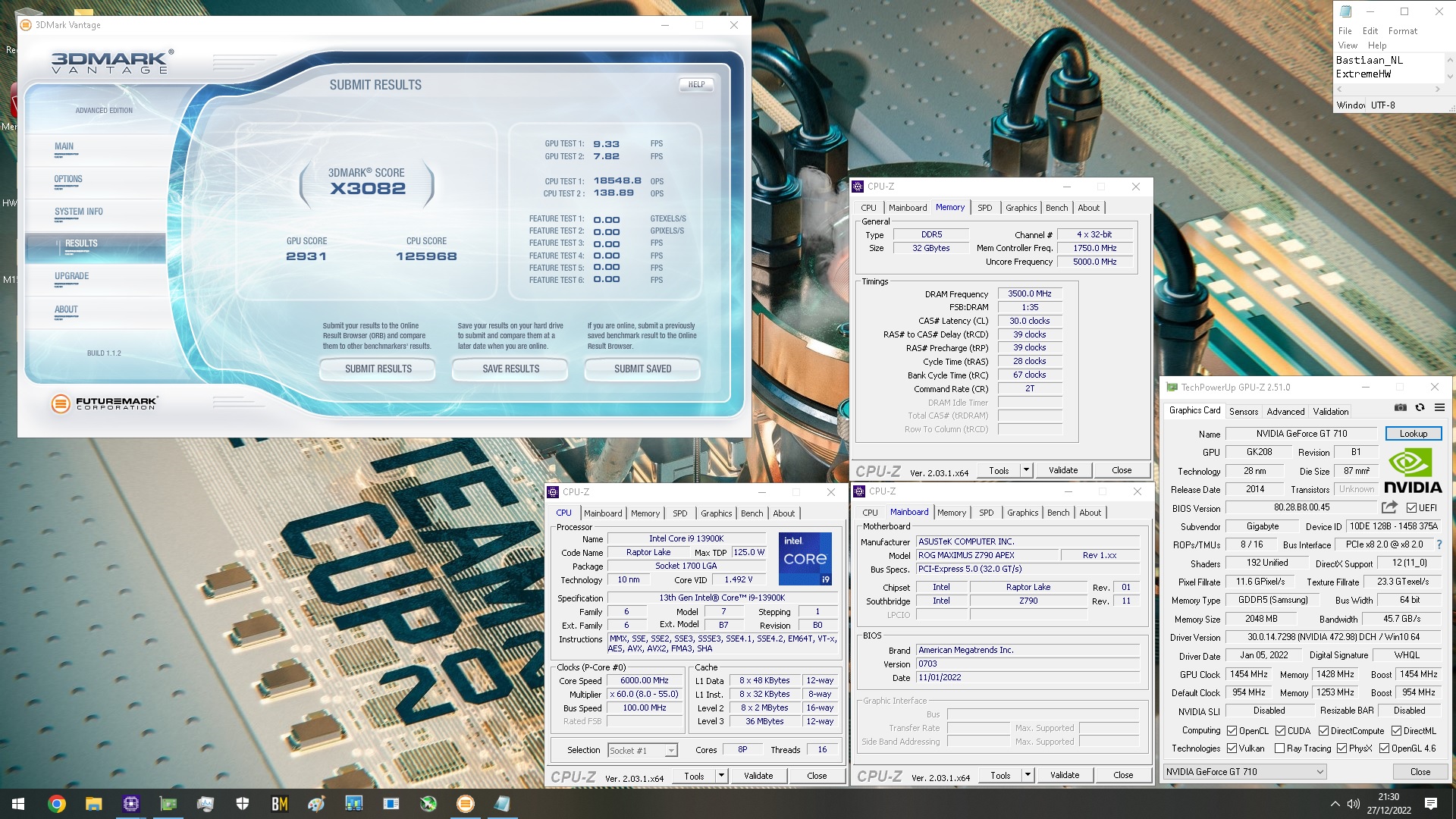1456x819 pixels.
Task: Open Tools dropdown arrow in Mainboard tab window
Action: point(1028,775)
